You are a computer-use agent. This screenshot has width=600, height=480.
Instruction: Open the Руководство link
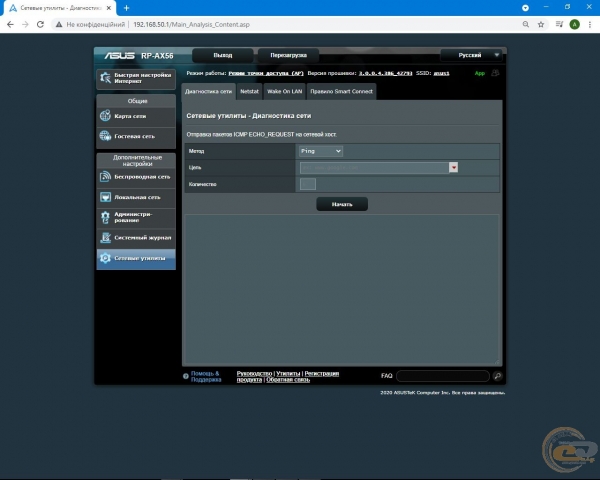pyautogui.click(x=254, y=373)
